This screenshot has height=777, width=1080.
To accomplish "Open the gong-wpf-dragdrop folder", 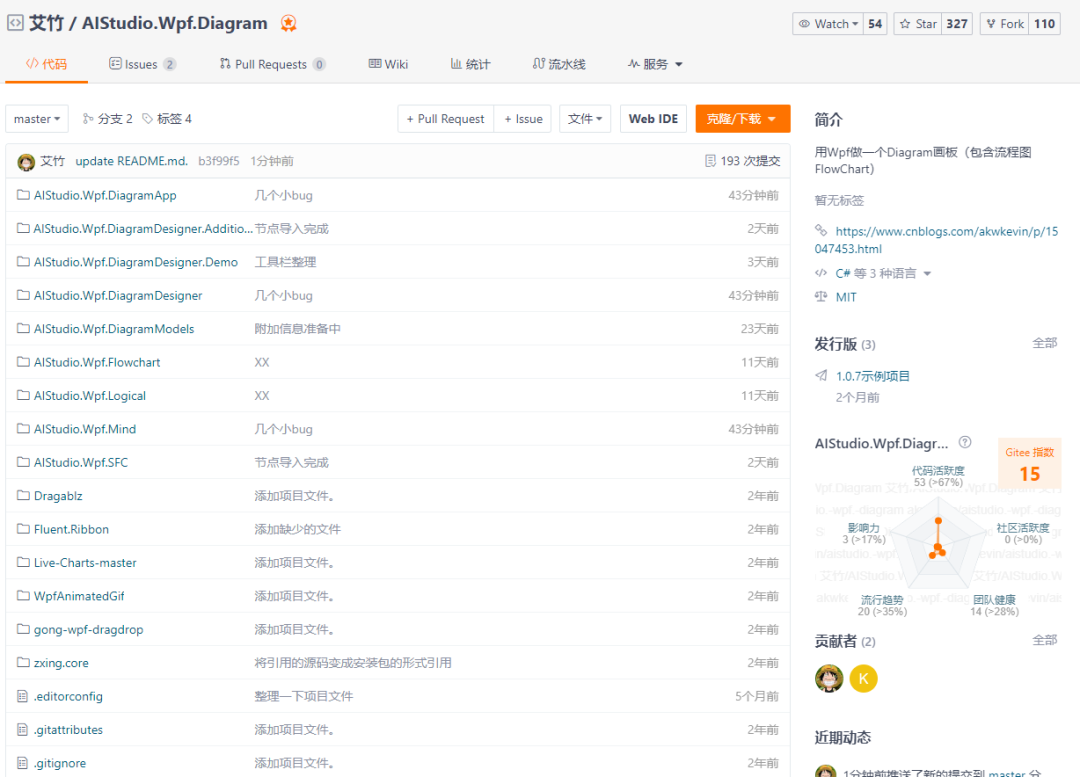I will pyautogui.click(x=88, y=629).
